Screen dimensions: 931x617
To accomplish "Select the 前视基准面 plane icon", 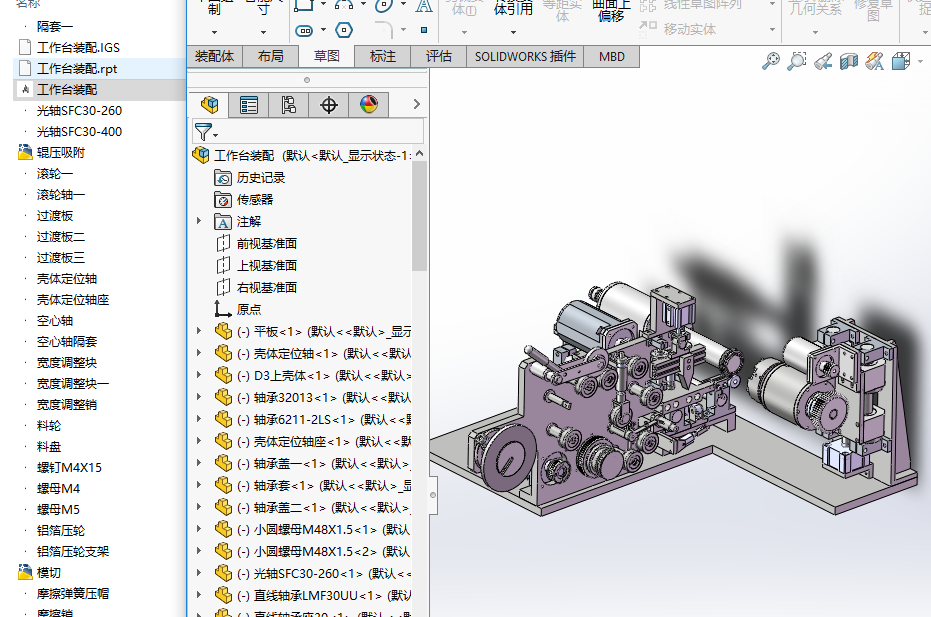I will coord(224,243).
